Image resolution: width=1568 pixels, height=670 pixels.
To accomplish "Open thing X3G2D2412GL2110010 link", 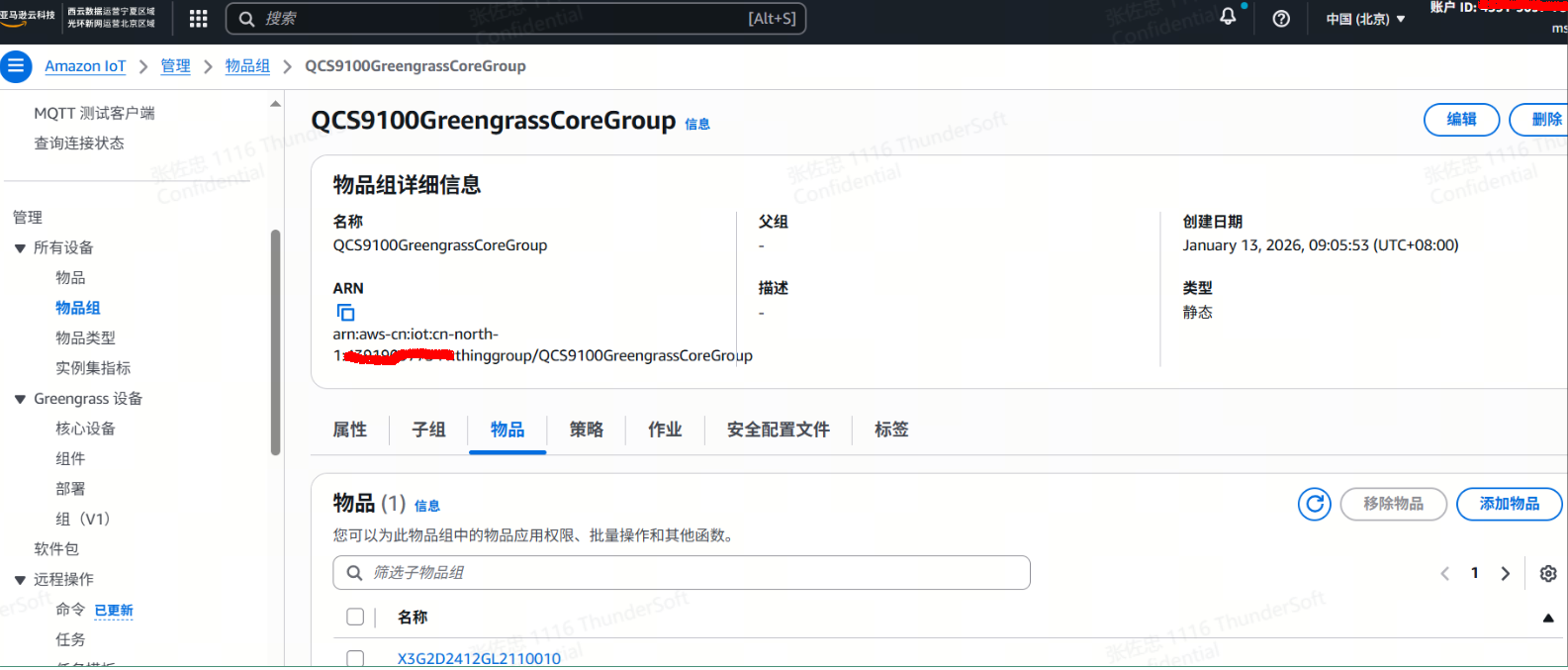I will click(479, 658).
